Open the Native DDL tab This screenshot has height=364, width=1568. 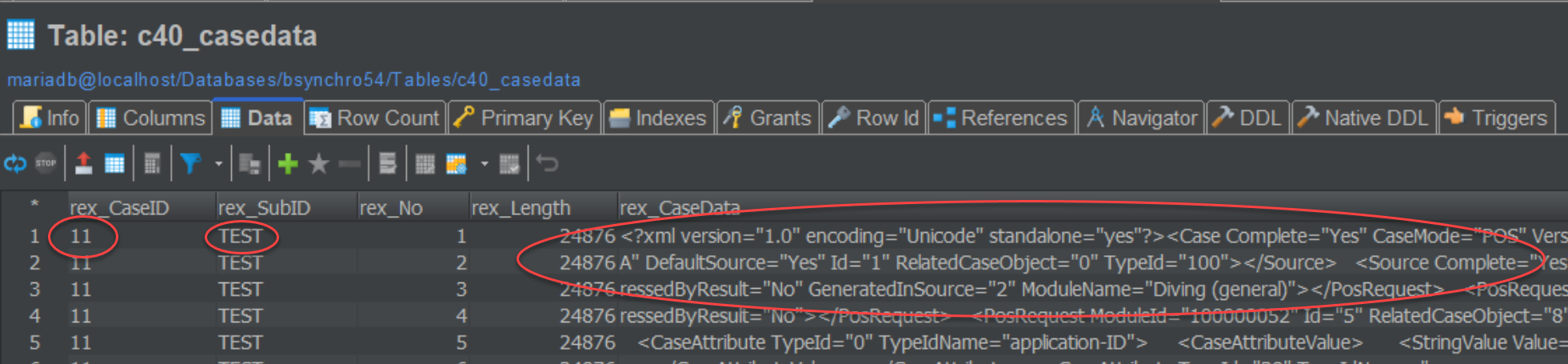1363,118
